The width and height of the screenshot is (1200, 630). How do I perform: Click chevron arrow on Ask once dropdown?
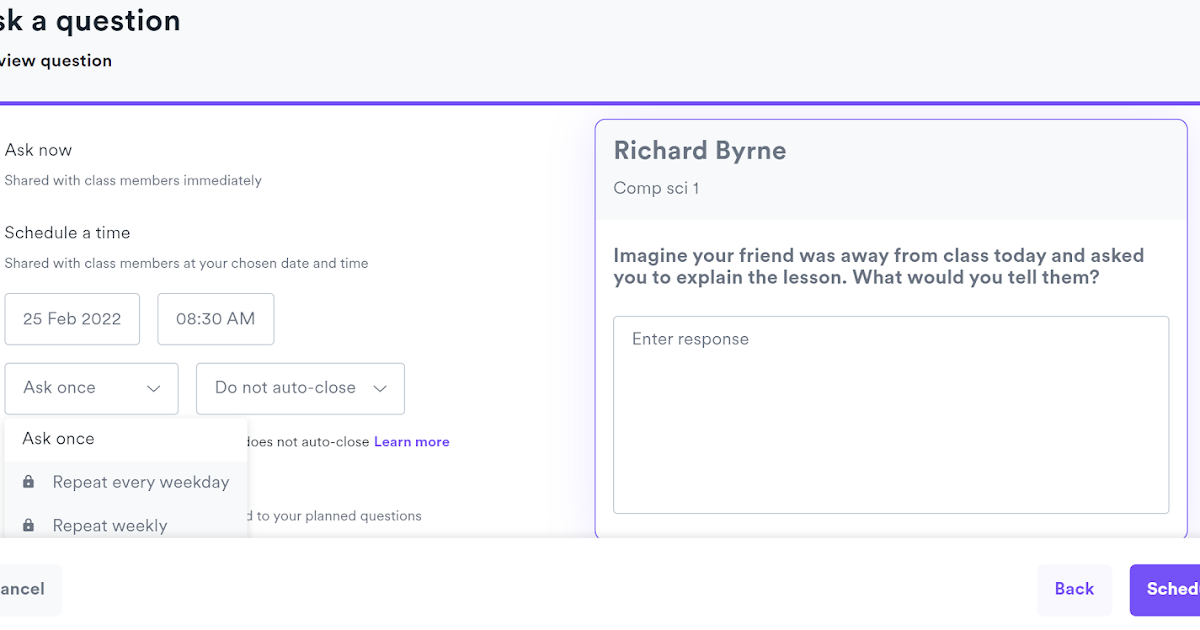[x=154, y=389]
